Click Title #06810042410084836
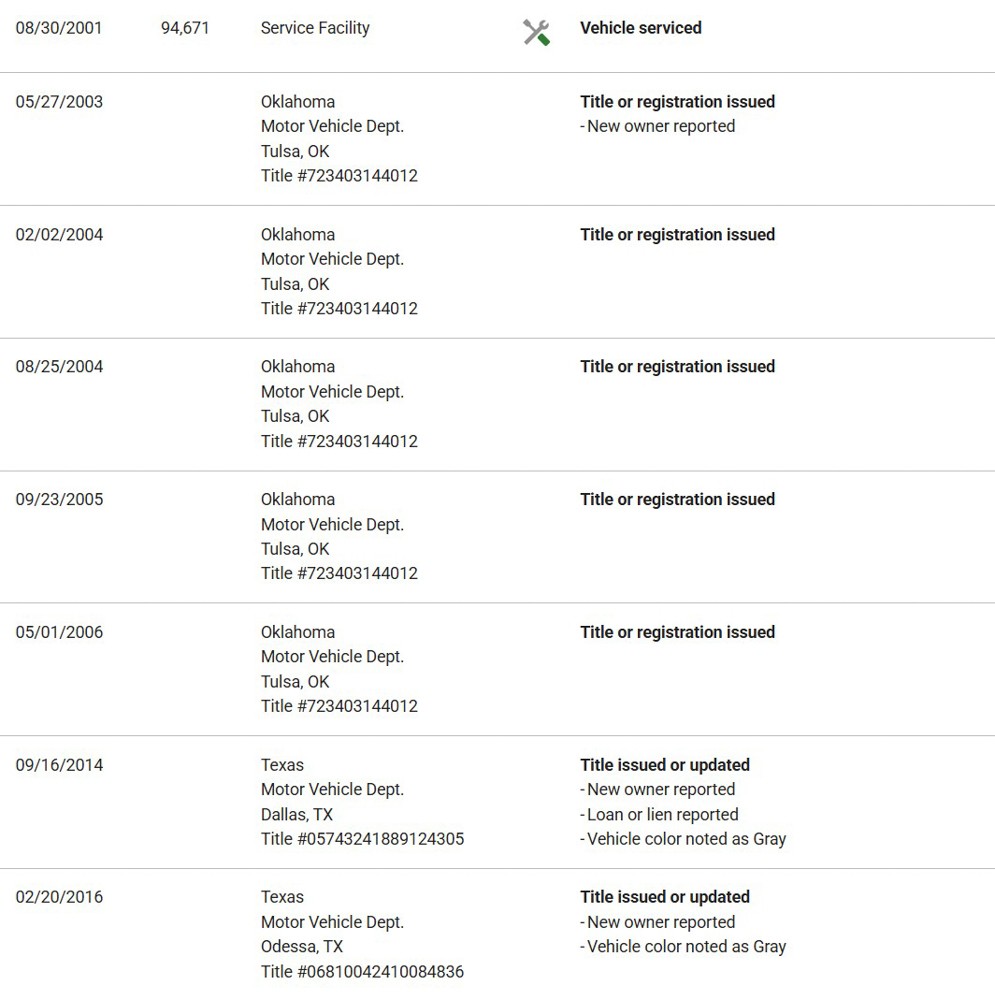The image size is (995, 1000). [362, 971]
